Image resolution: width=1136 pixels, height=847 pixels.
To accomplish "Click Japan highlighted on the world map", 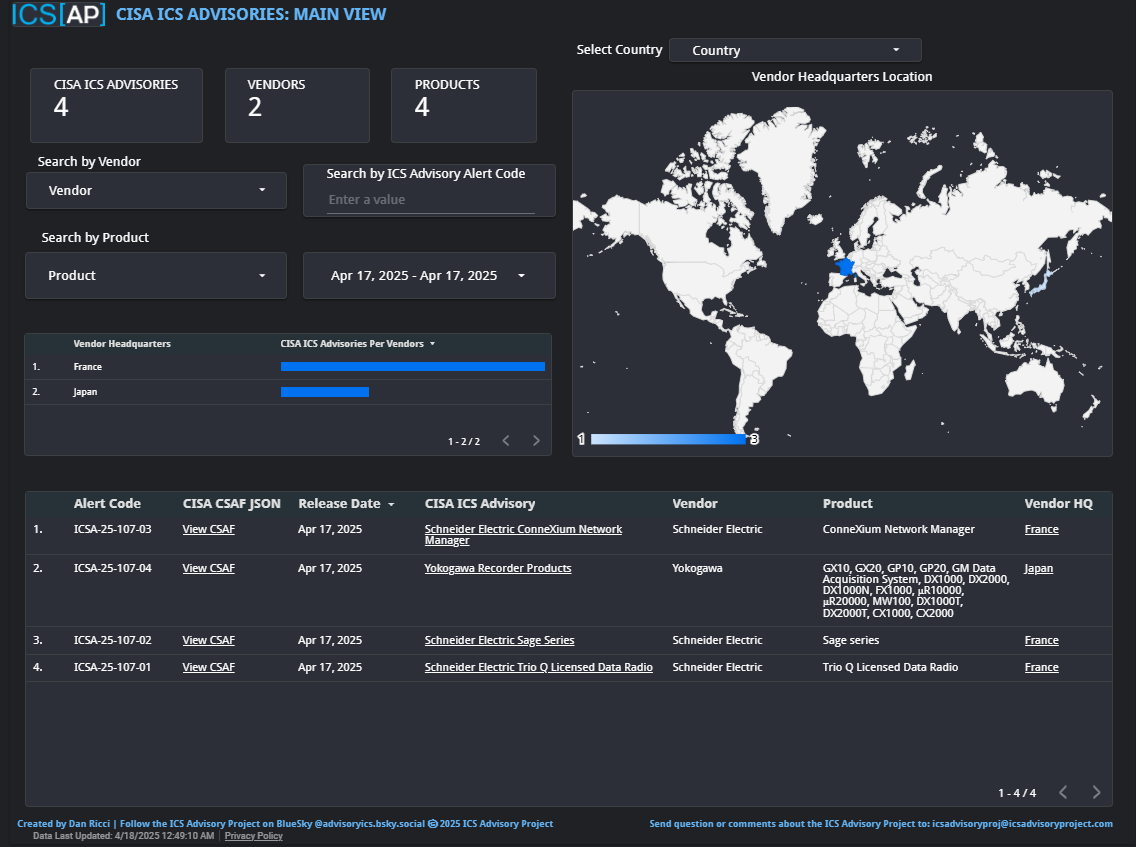I will click(1040, 284).
